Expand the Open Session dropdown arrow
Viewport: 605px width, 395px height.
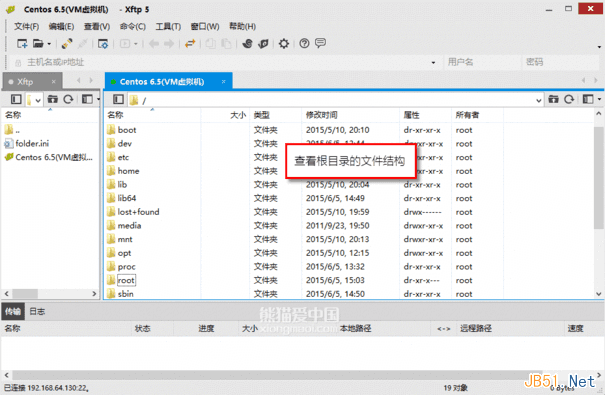pos(49,44)
